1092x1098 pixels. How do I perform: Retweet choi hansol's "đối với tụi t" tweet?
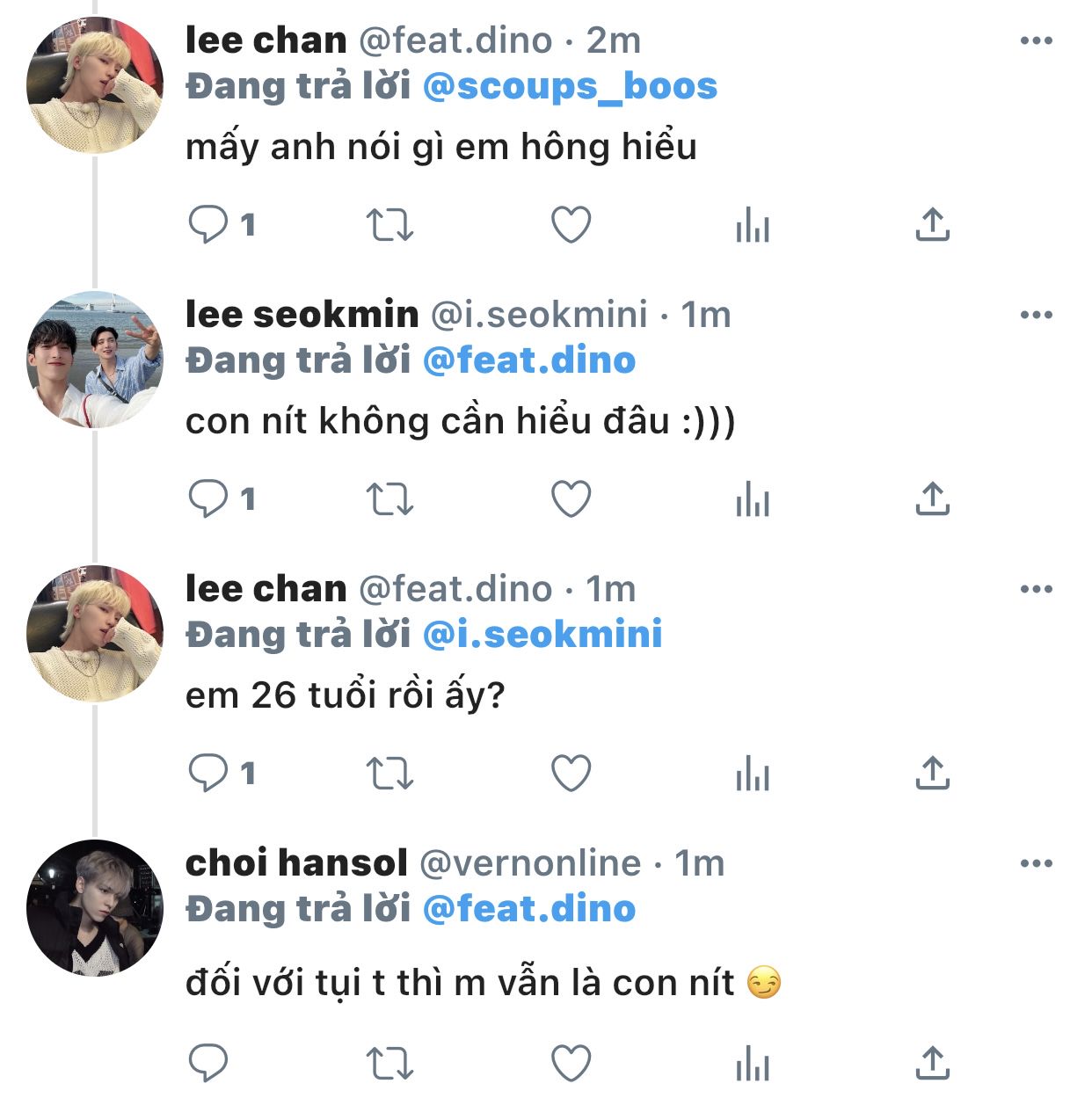coord(389,1064)
